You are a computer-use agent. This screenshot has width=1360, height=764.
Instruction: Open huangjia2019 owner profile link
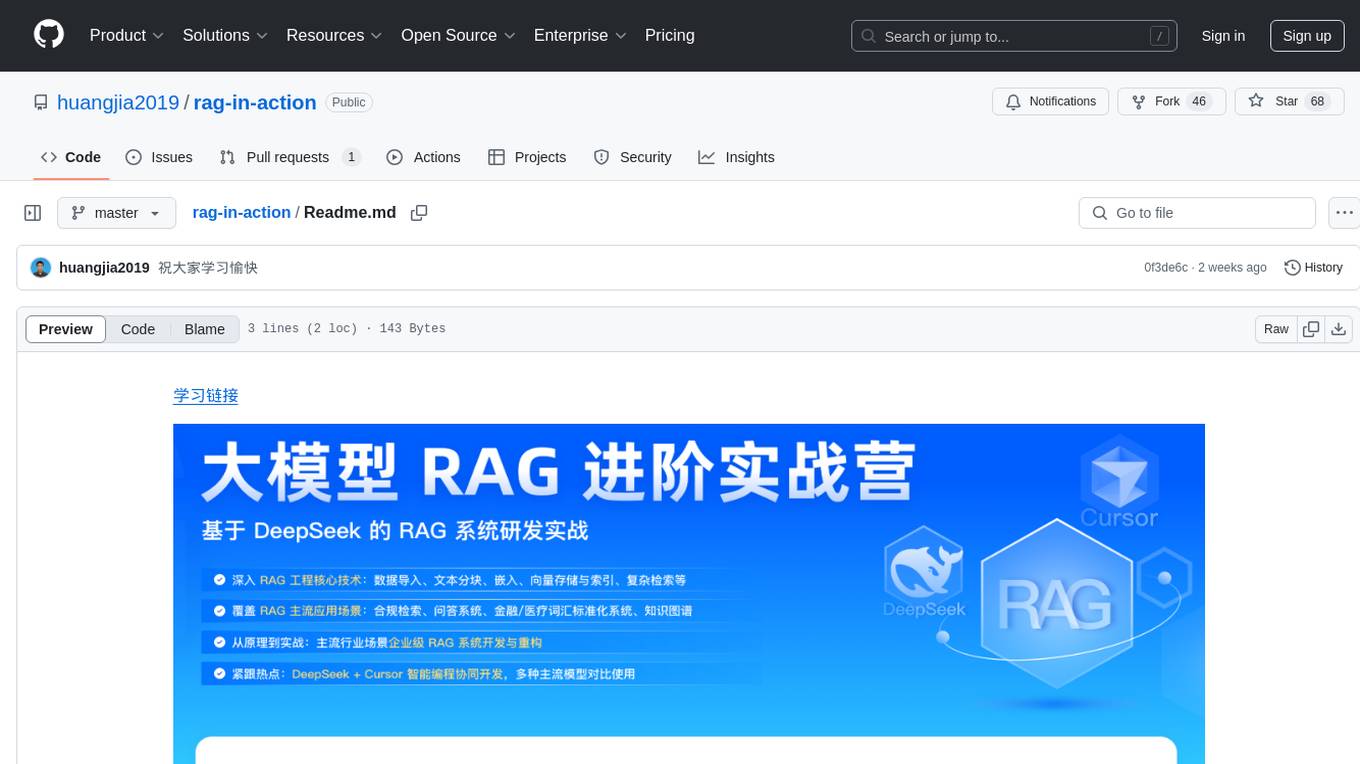tap(118, 102)
